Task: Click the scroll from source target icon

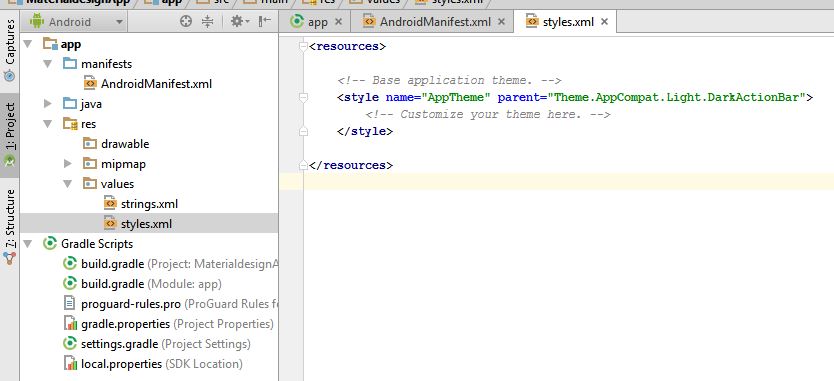Action: coord(186,21)
